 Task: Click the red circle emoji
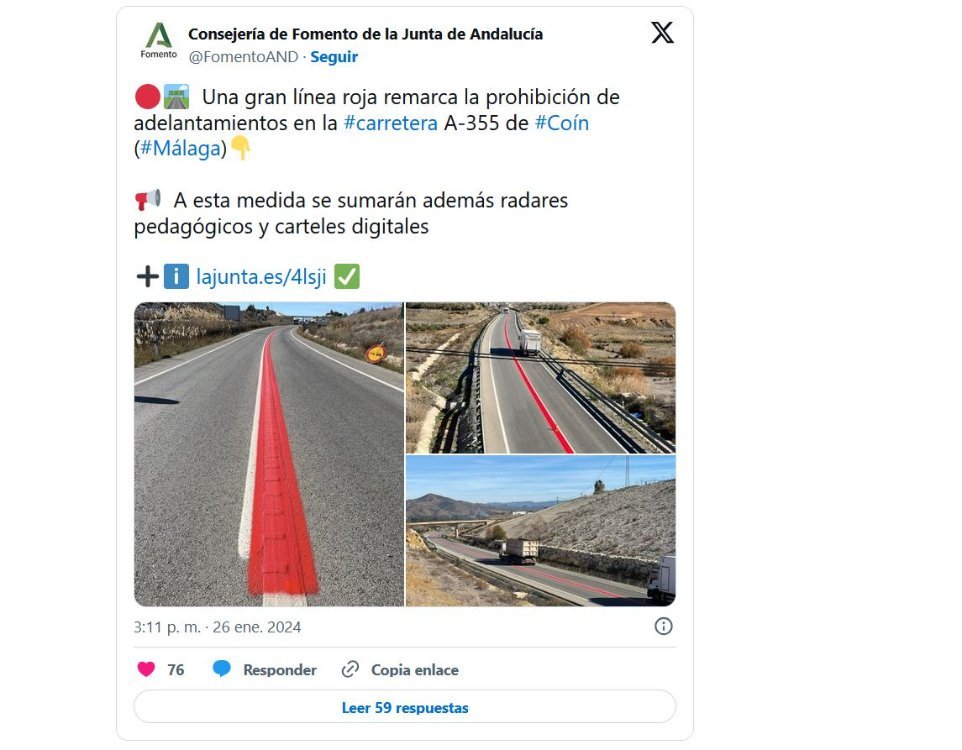[x=147, y=97]
